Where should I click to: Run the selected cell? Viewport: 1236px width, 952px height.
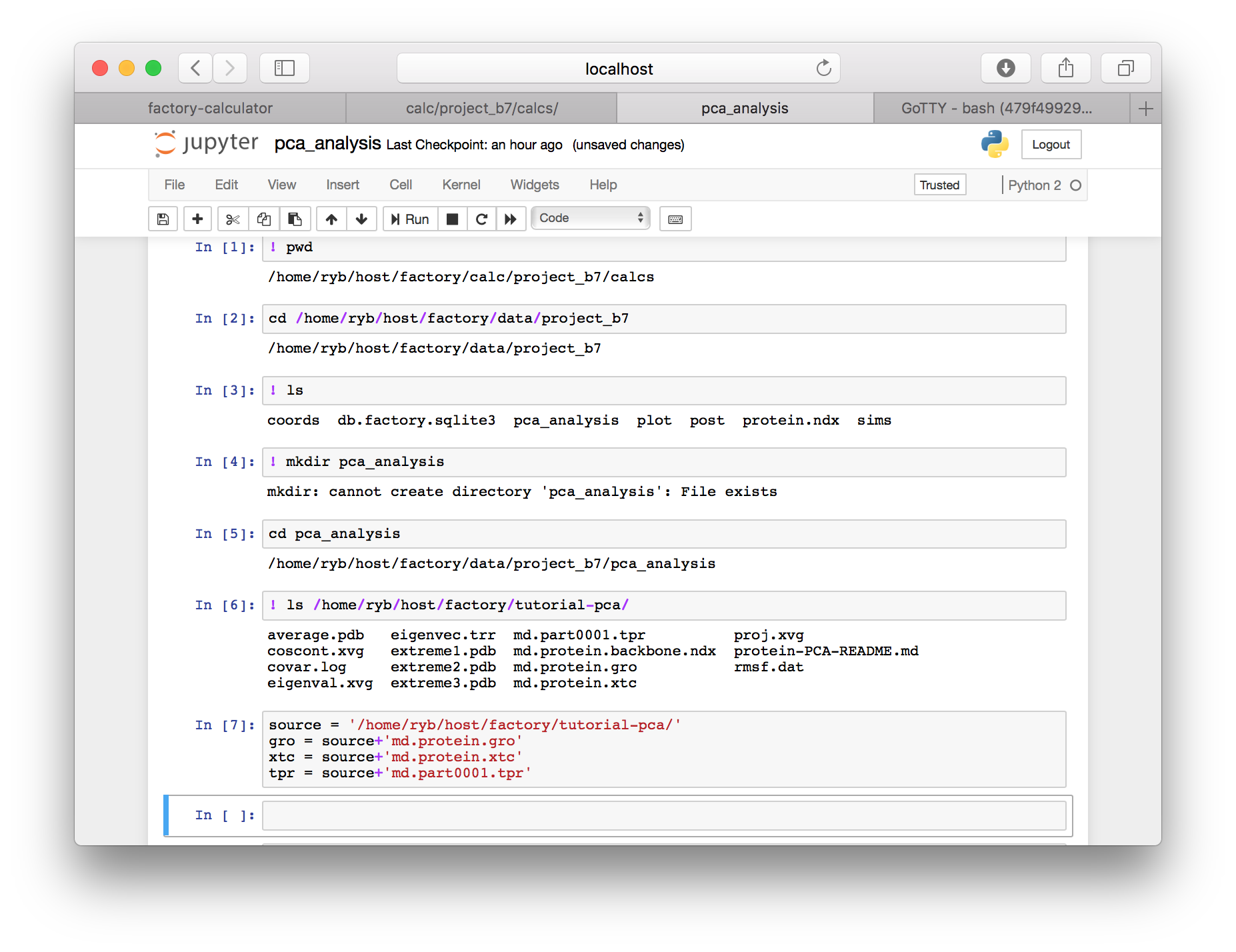[410, 219]
